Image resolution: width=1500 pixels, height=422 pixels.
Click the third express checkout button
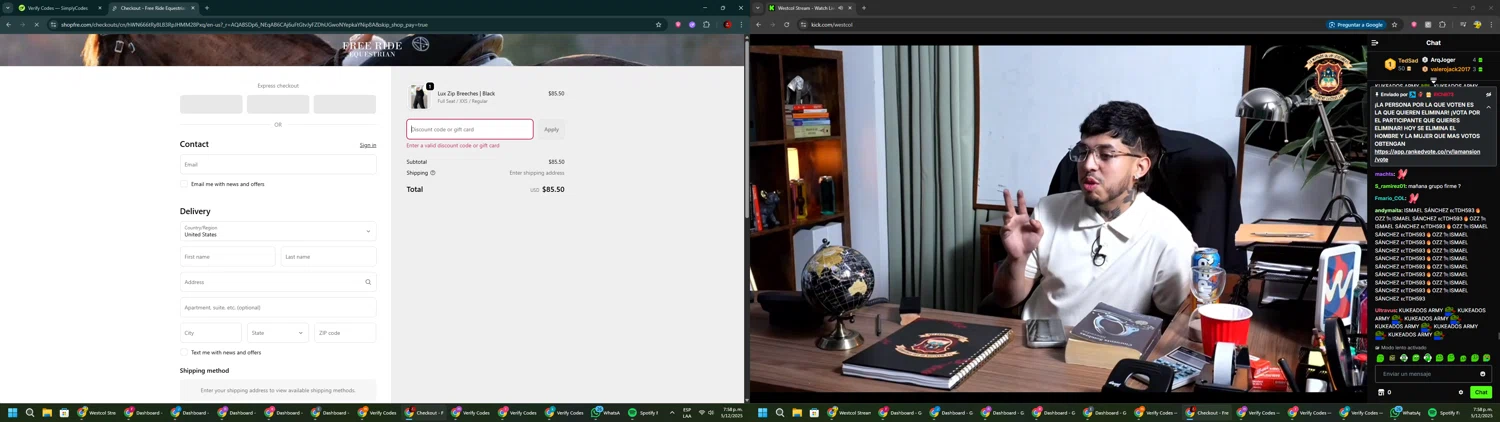pos(345,104)
